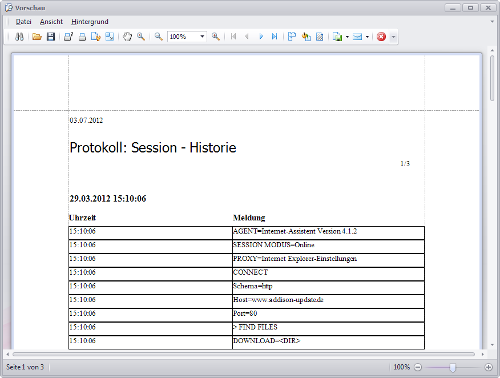Click the quick print printer icon
This screenshot has width=500, height=378.
[82, 37]
